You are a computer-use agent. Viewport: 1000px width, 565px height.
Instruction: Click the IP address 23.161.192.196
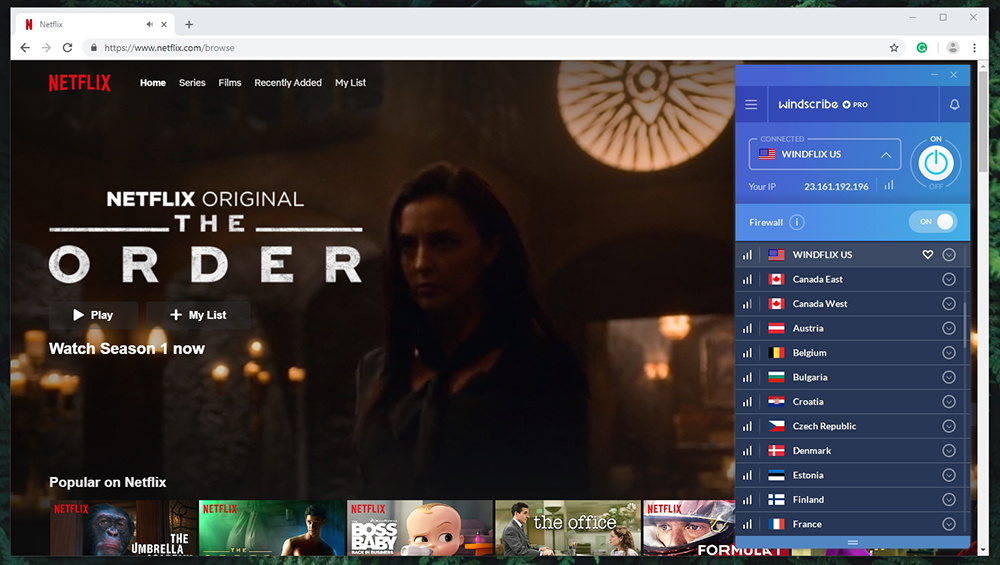[x=836, y=186]
